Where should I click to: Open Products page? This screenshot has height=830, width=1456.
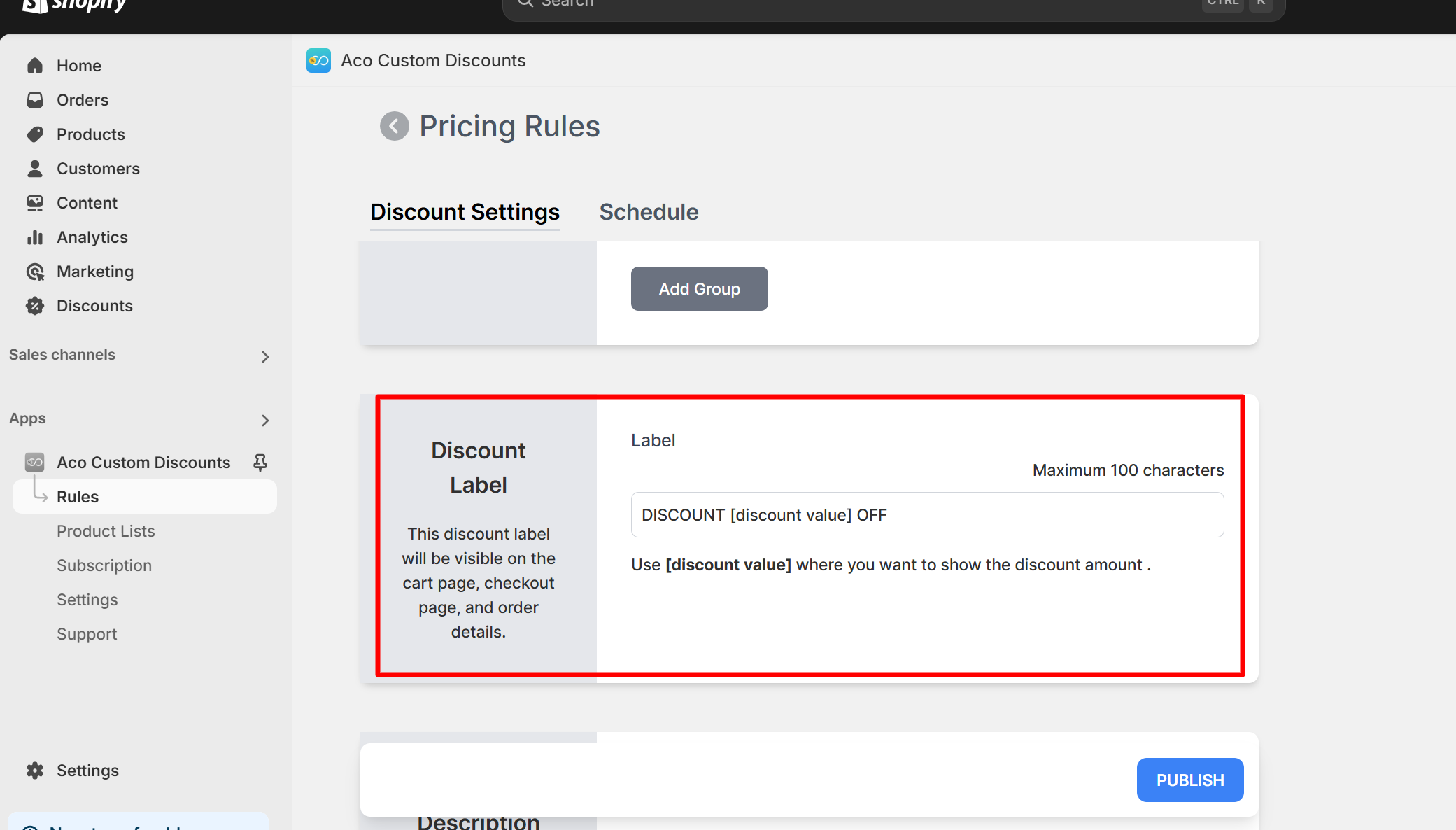[x=91, y=134]
